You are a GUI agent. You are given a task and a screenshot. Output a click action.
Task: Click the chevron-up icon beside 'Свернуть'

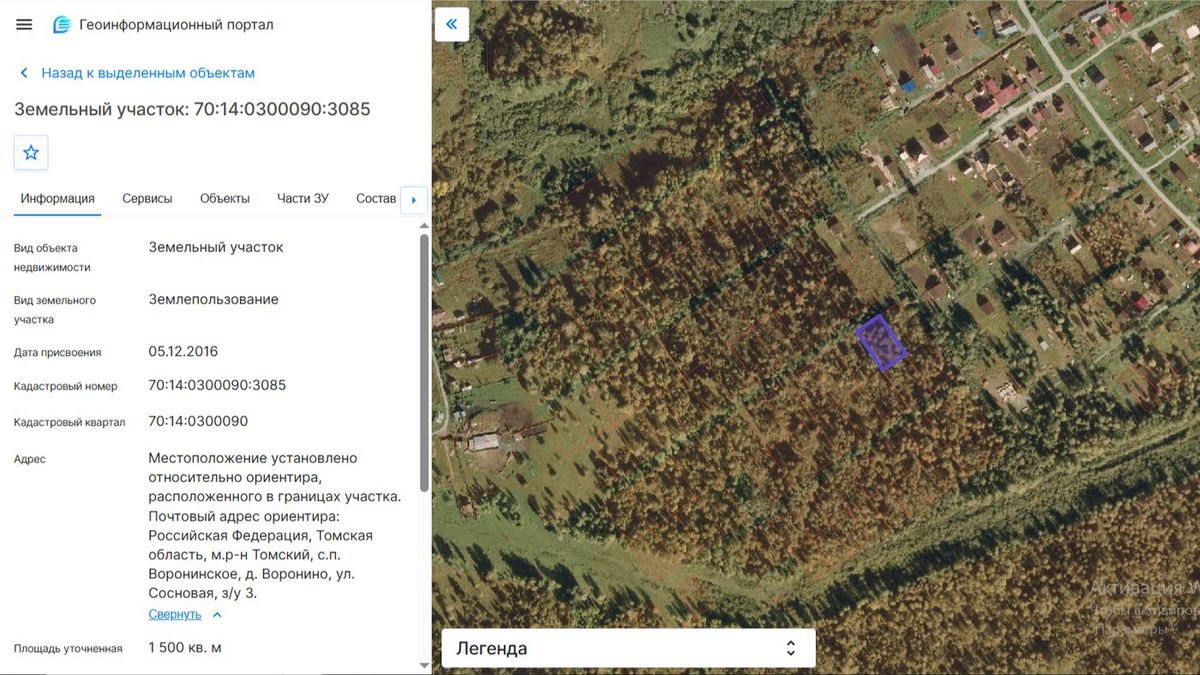tap(217, 614)
